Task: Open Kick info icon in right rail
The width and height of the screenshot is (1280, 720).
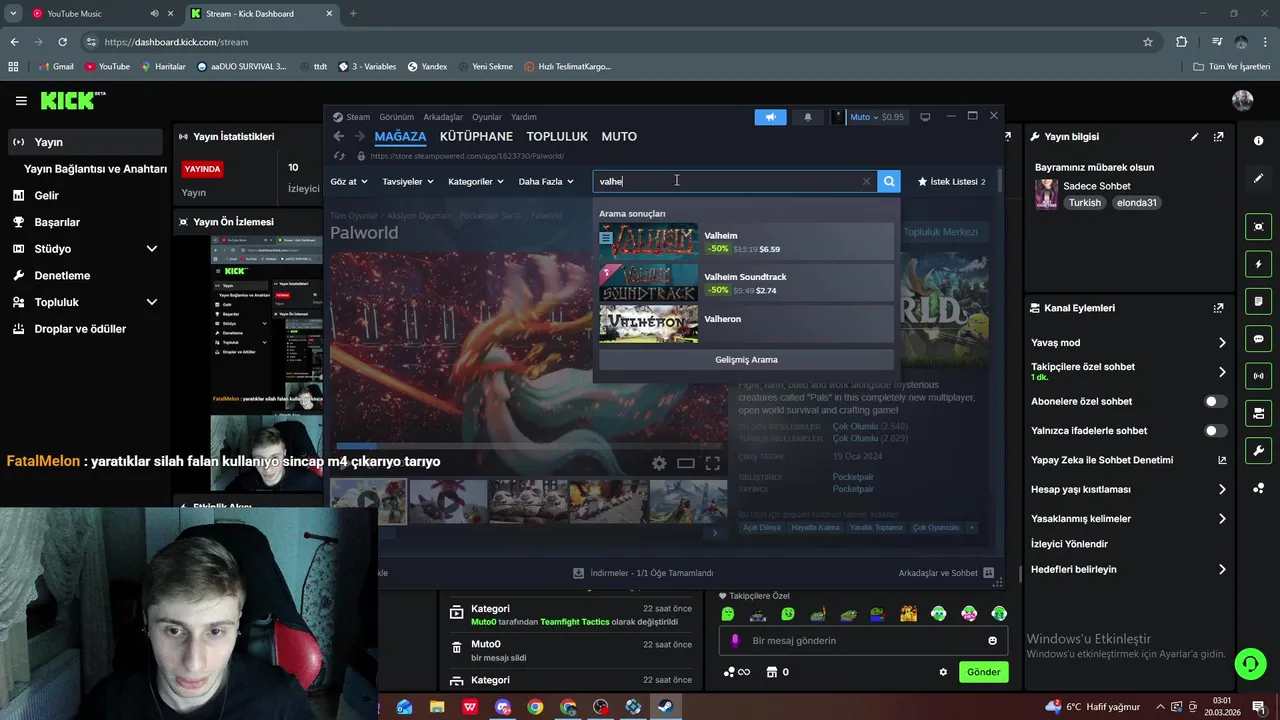Action: tap(1258, 141)
